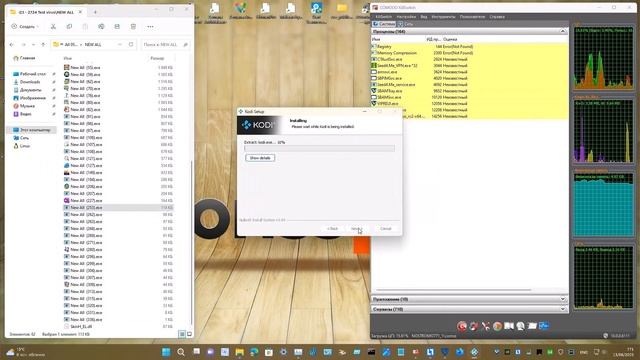Go up one folder level in Explorer

[43, 44]
